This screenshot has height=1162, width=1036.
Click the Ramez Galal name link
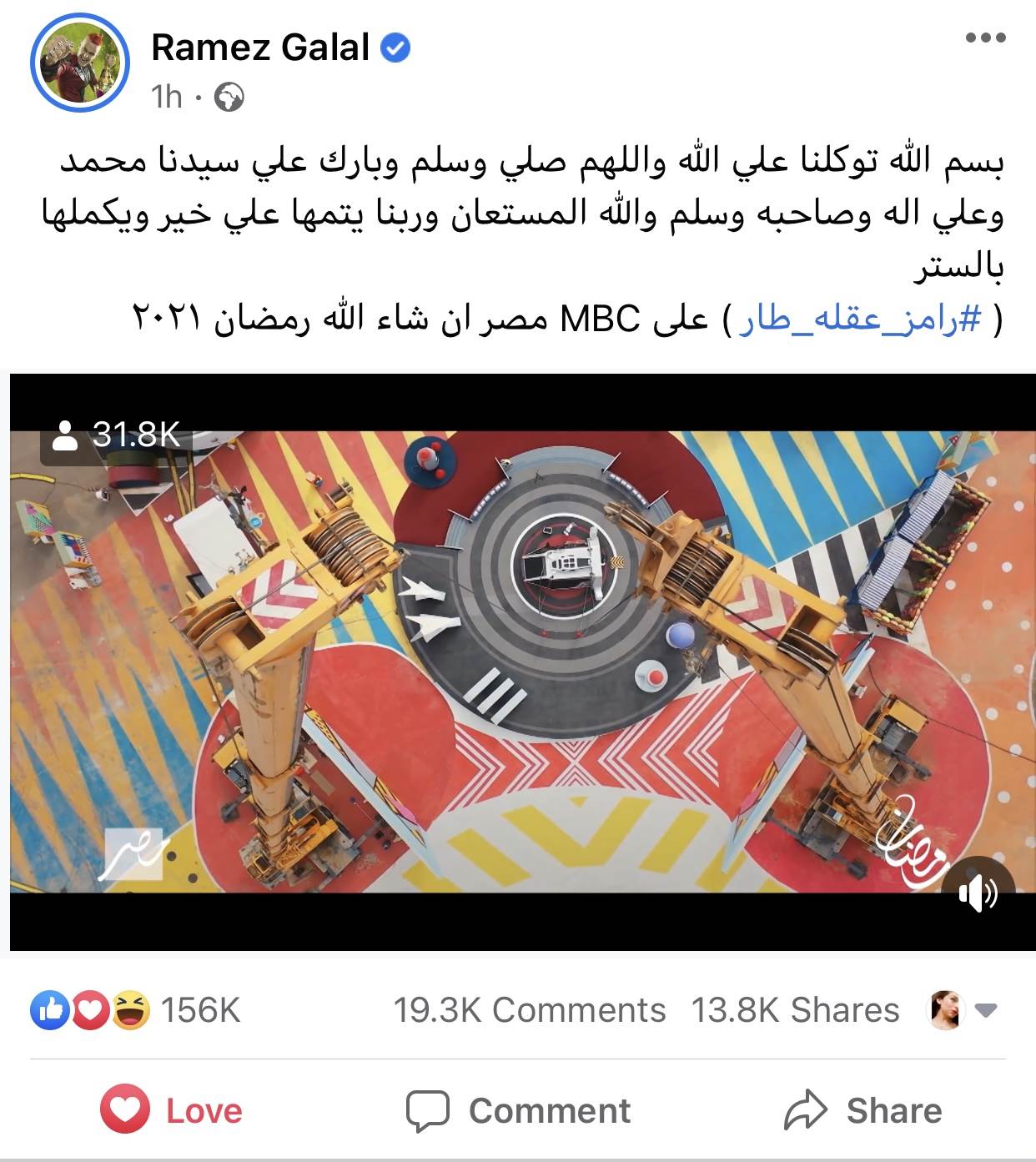260,48
